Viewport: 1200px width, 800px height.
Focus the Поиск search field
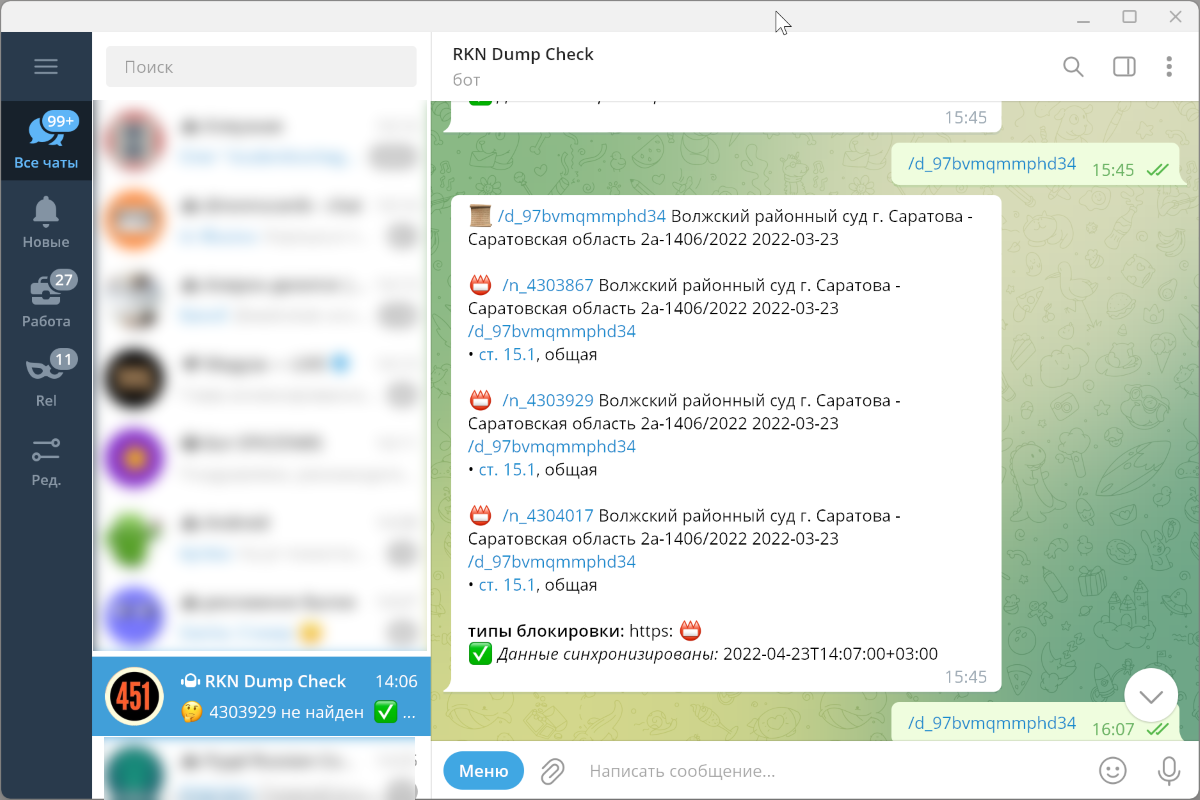point(261,67)
